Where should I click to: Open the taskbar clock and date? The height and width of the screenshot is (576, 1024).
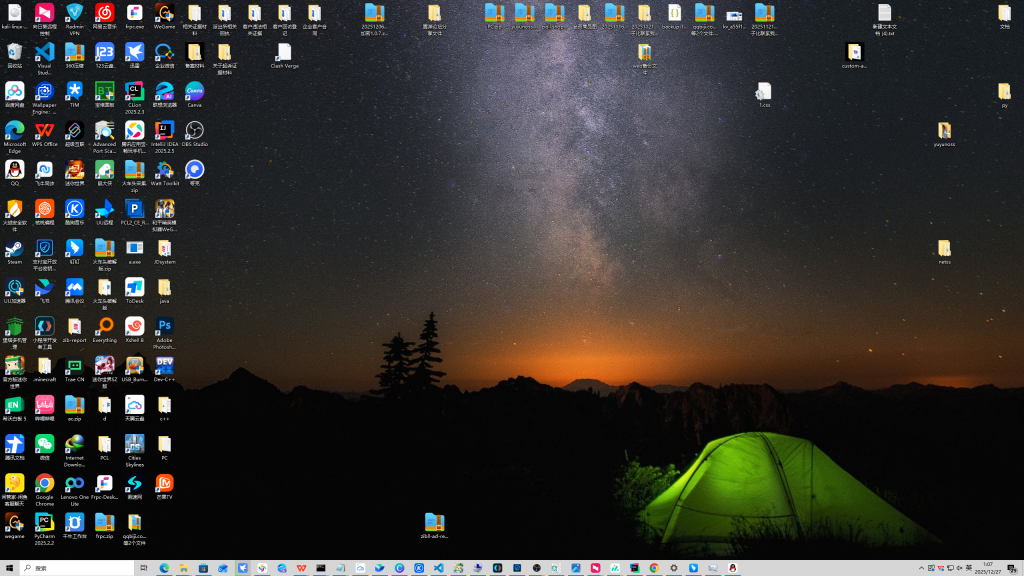(x=988, y=568)
